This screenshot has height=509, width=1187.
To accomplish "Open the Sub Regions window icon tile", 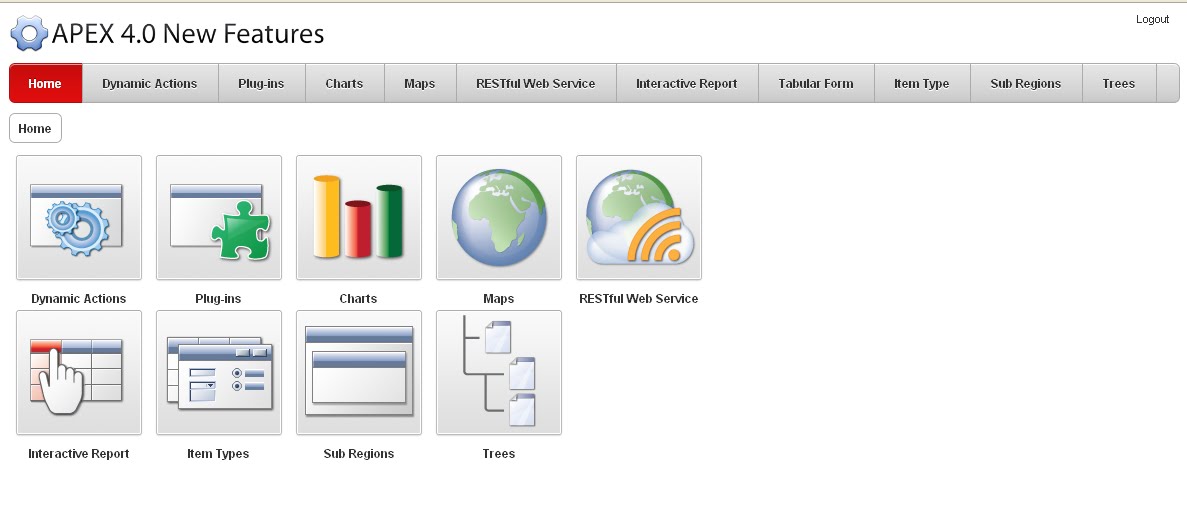I will (359, 373).
